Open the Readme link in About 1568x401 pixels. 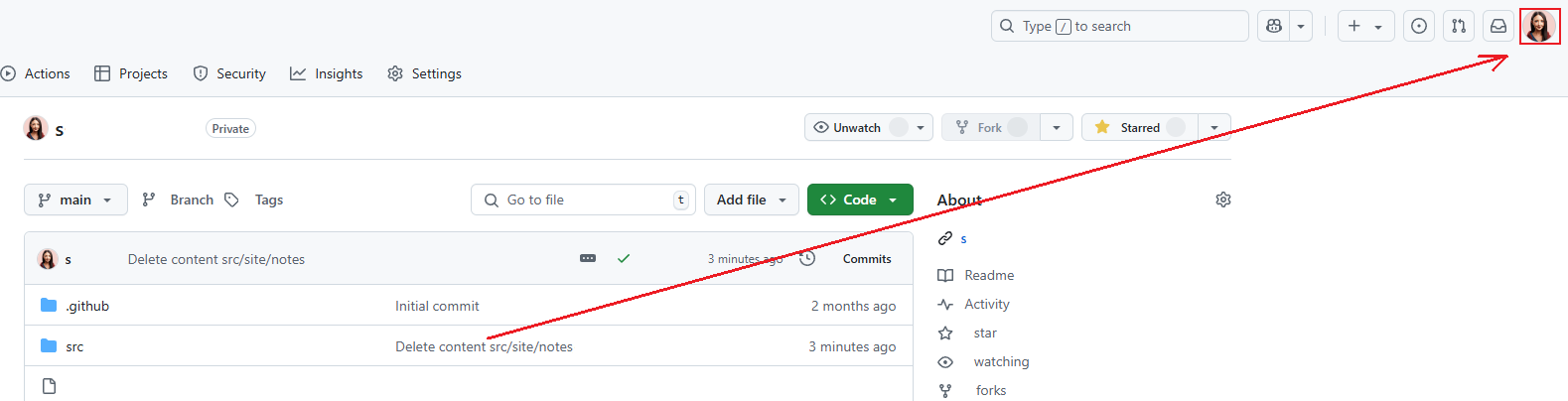pyautogui.click(x=989, y=275)
